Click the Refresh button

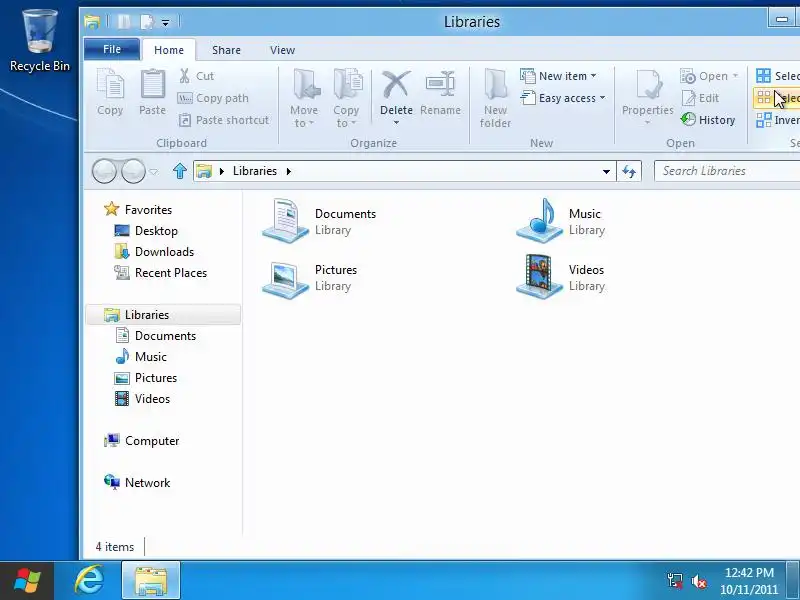point(629,171)
